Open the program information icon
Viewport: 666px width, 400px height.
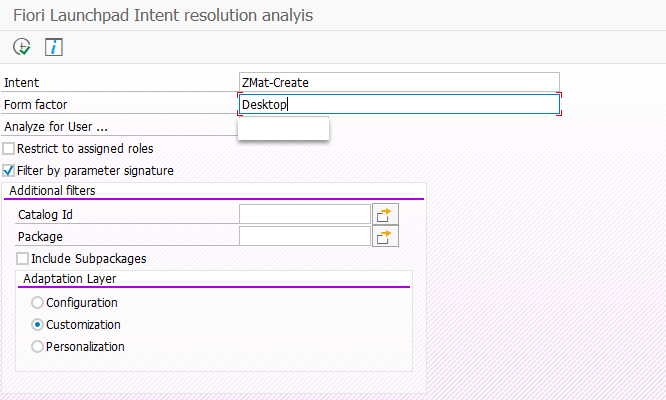point(54,47)
